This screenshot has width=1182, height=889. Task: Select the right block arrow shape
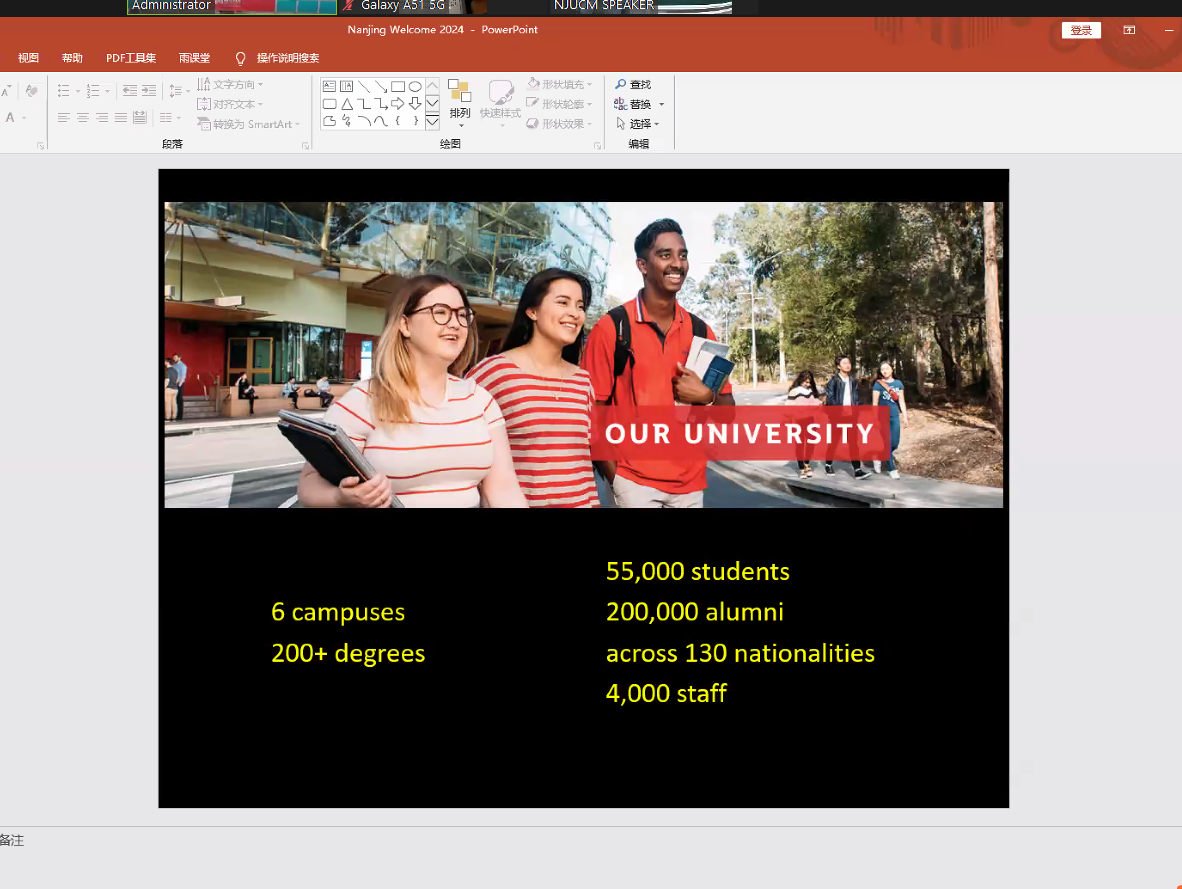tap(398, 103)
